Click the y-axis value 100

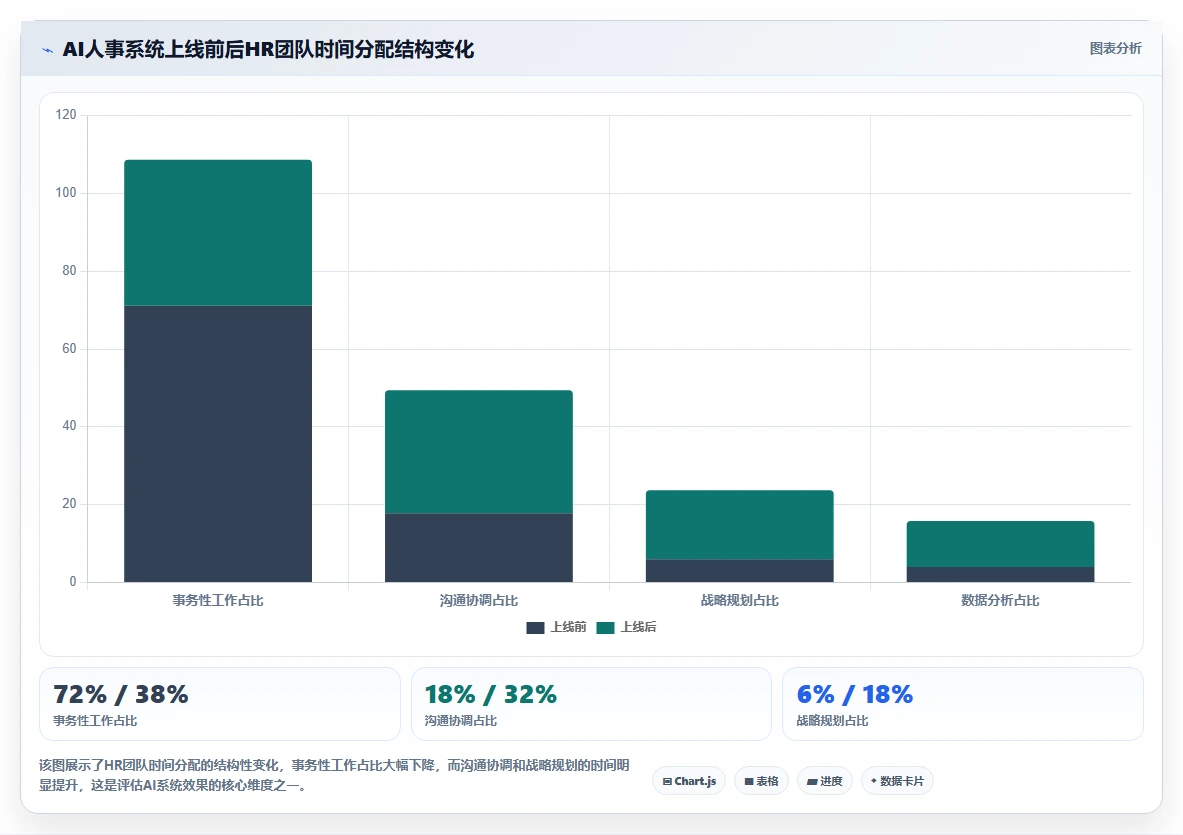pyautogui.click(x=66, y=193)
